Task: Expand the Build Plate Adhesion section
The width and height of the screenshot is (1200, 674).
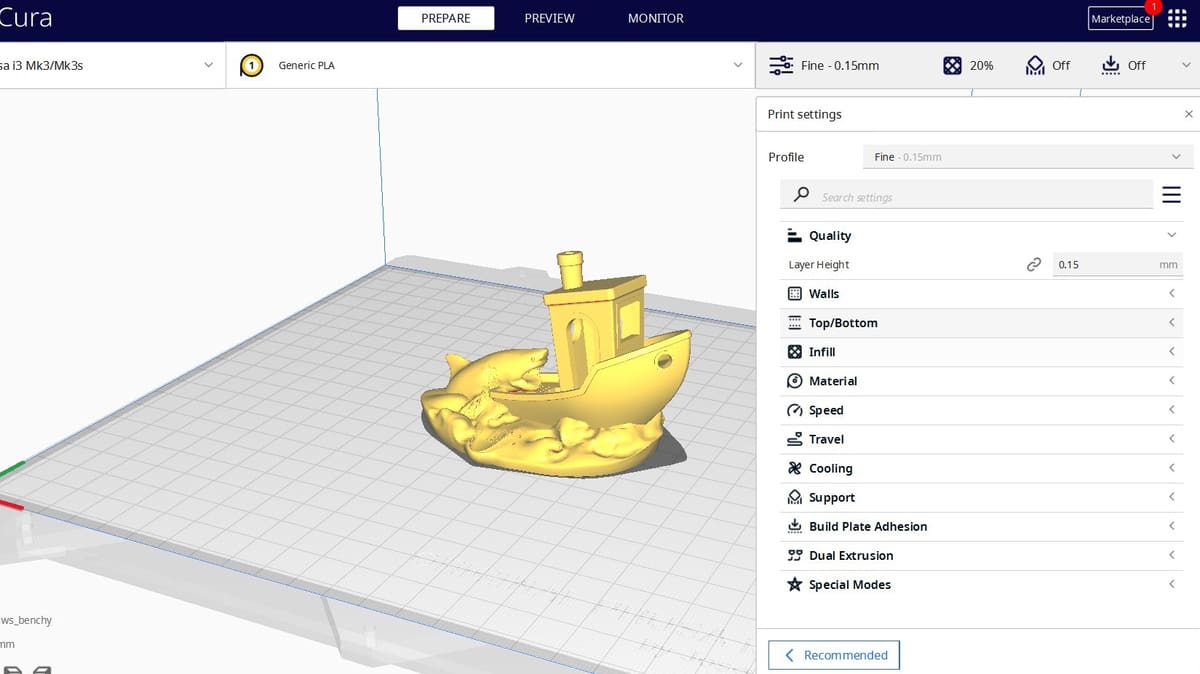Action: pyautogui.click(x=1172, y=525)
